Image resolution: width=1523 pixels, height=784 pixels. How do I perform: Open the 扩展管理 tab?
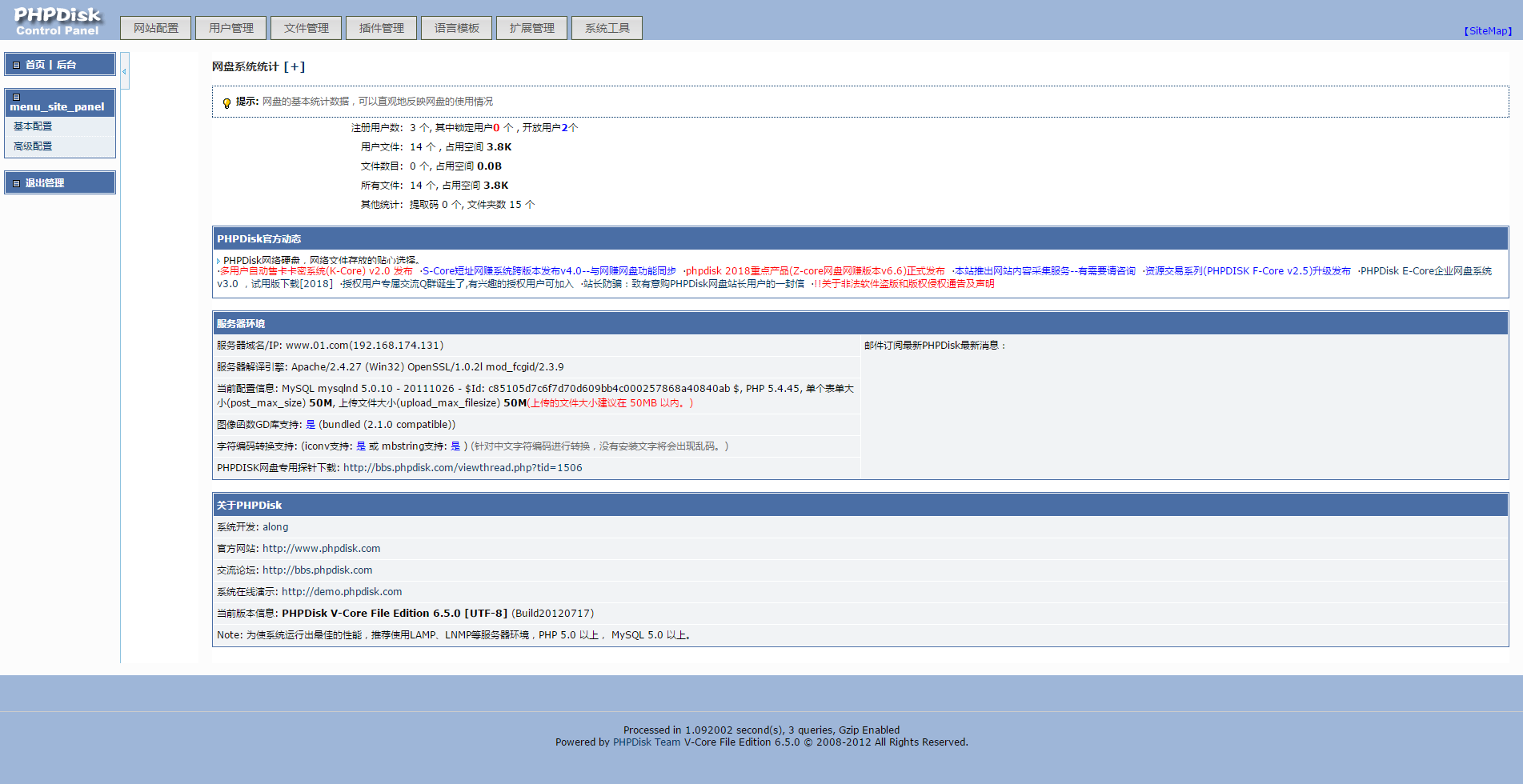point(532,28)
